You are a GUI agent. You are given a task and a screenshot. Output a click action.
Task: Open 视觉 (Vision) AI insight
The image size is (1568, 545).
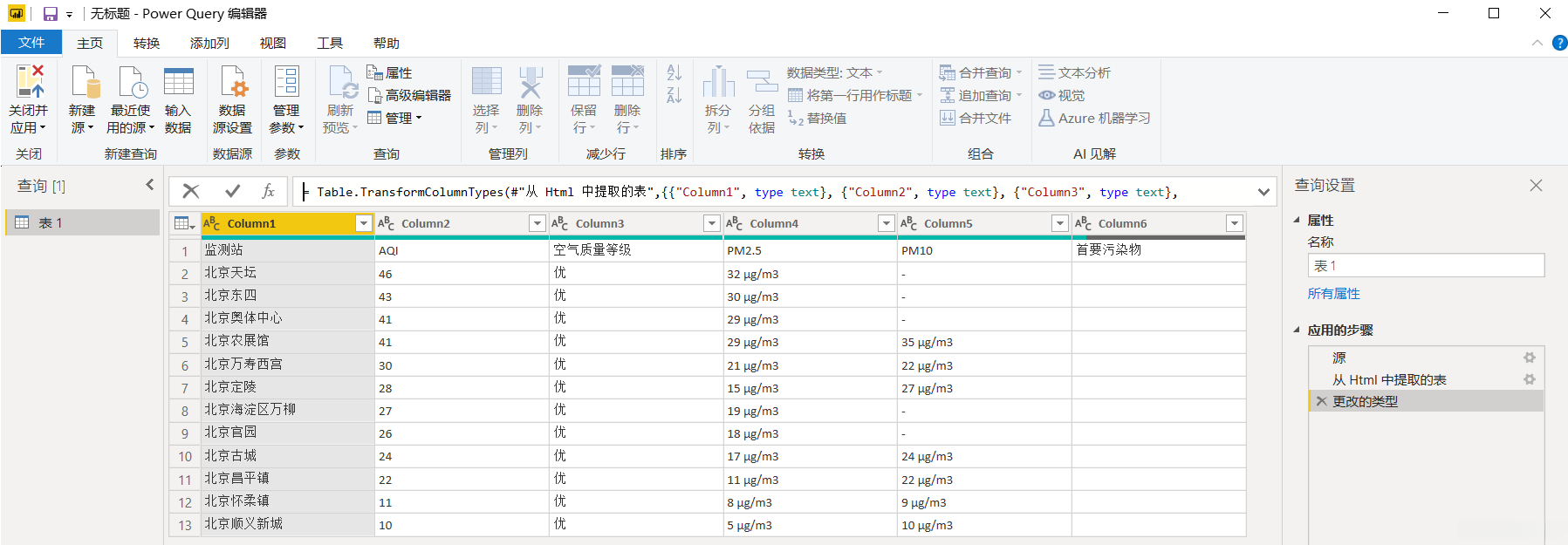tap(1062, 96)
